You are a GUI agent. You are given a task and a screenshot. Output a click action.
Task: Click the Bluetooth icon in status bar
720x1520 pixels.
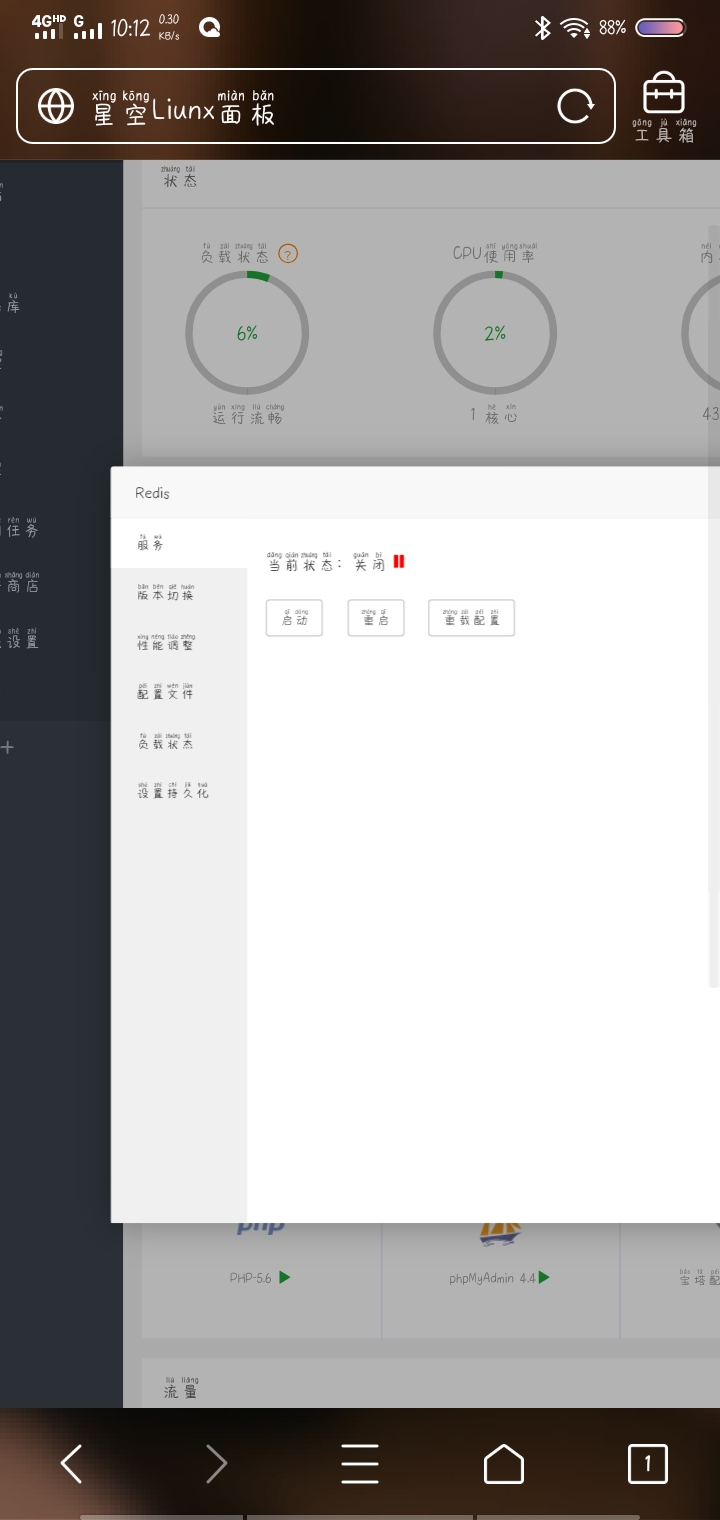(x=543, y=28)
